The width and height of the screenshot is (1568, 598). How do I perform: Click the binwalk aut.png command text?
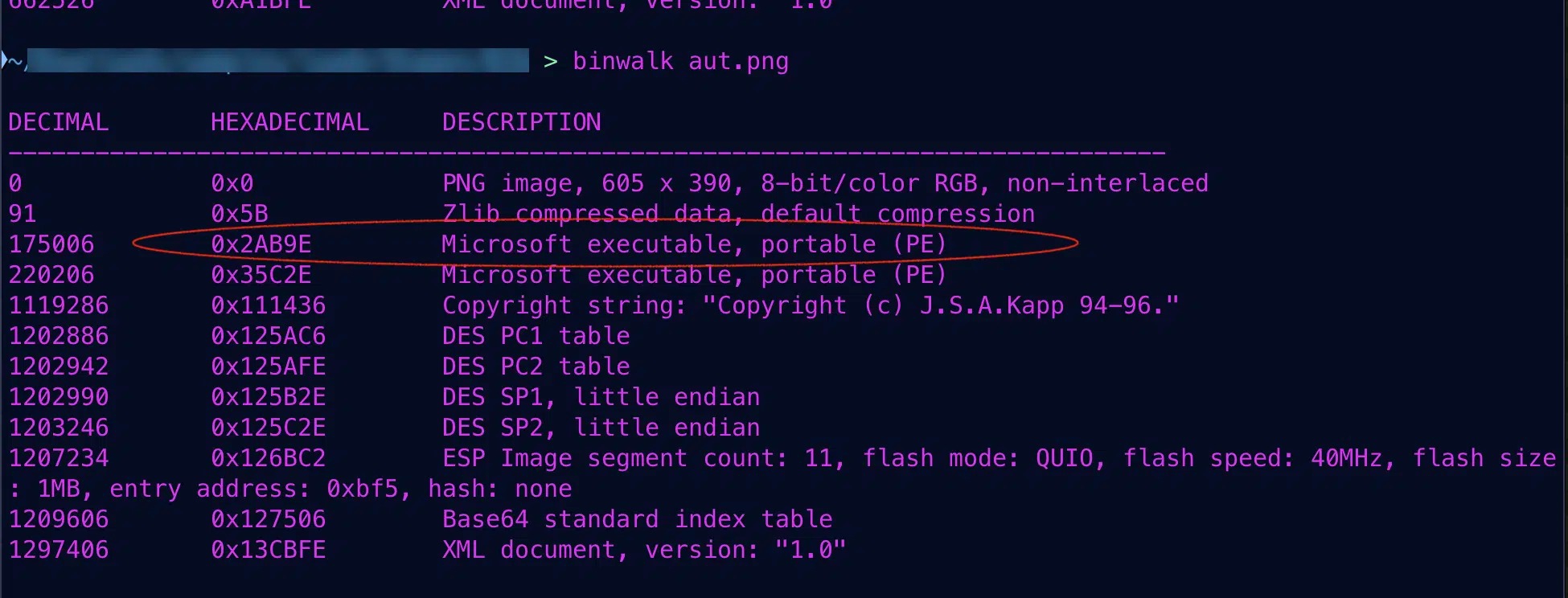680,61
